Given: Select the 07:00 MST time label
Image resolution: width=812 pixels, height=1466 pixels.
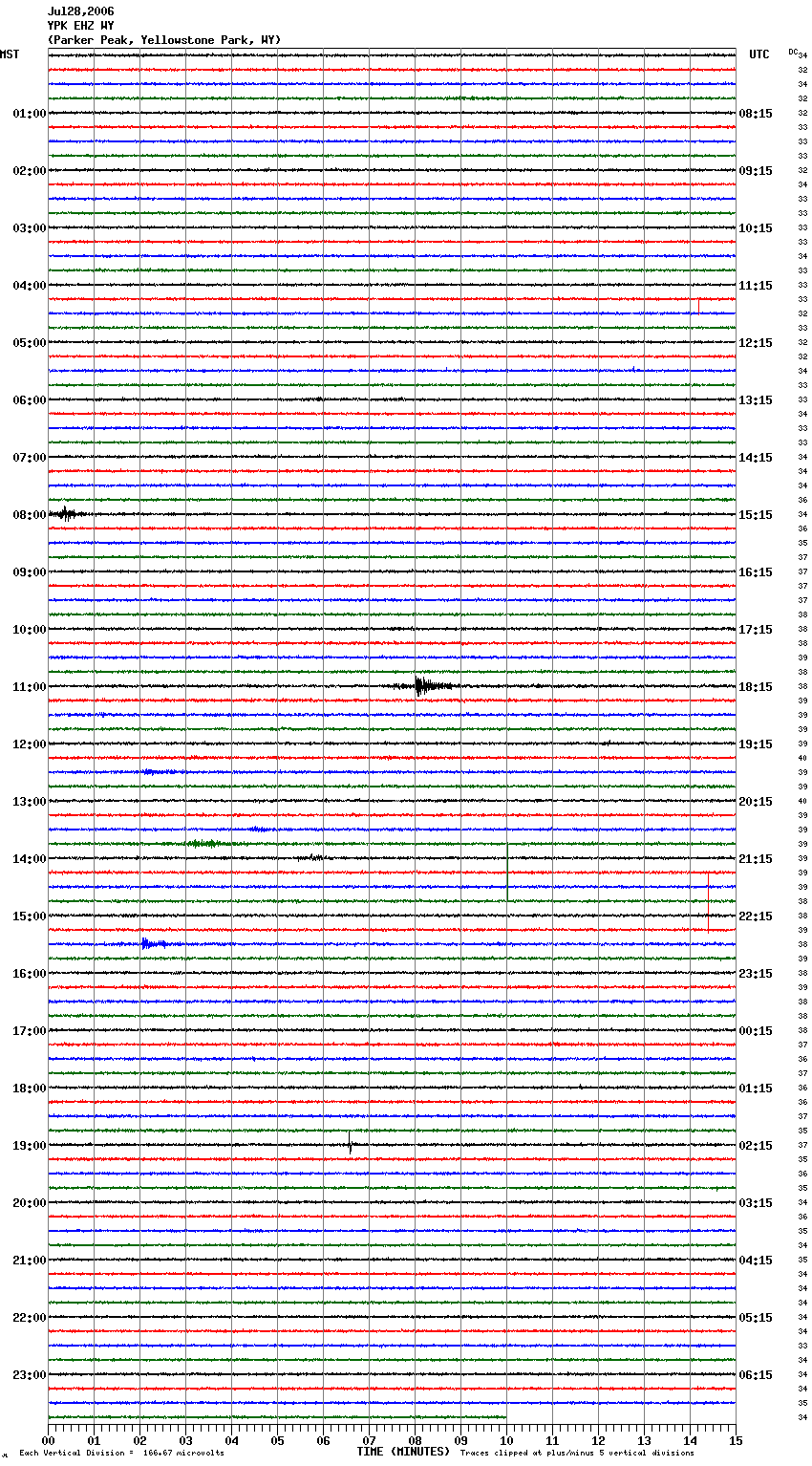Looking at the screenshot, I should click(30, 458).
